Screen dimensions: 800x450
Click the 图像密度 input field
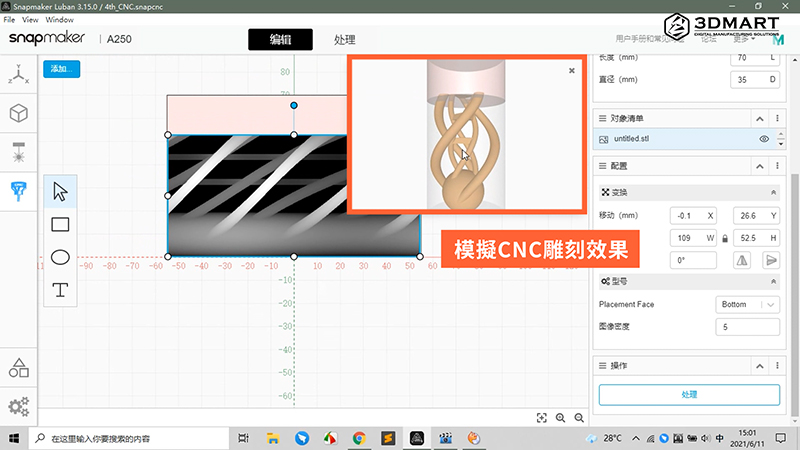pyautogui.click(x=748, y=327)
